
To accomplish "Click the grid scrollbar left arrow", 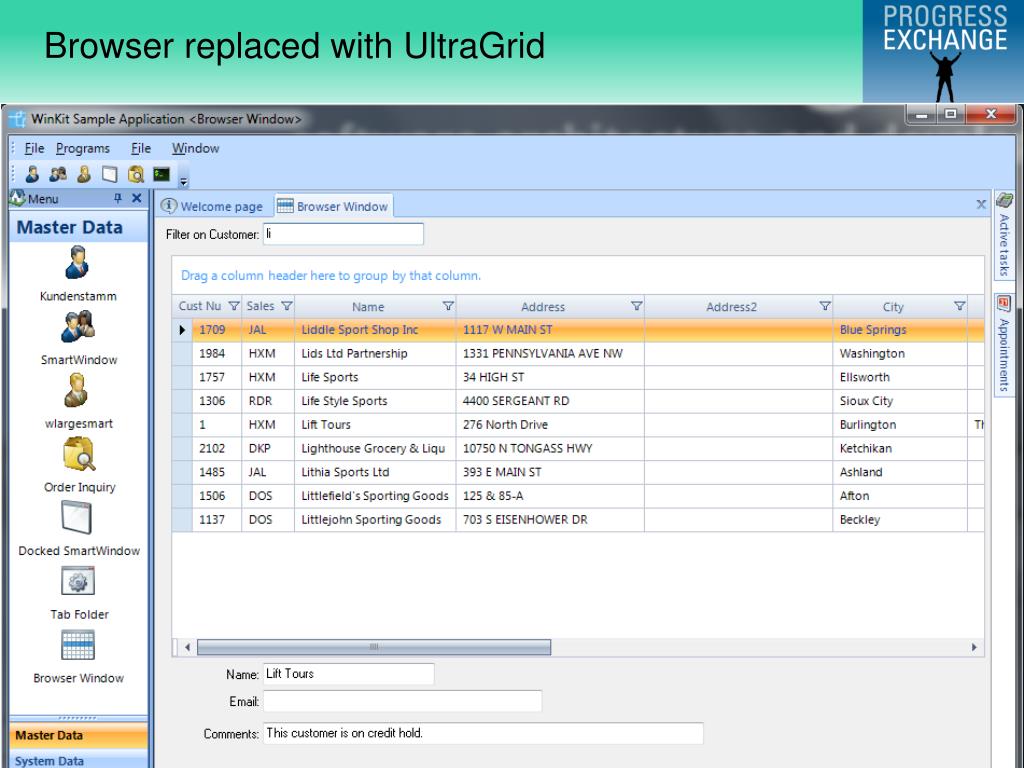I will [187, 647].
